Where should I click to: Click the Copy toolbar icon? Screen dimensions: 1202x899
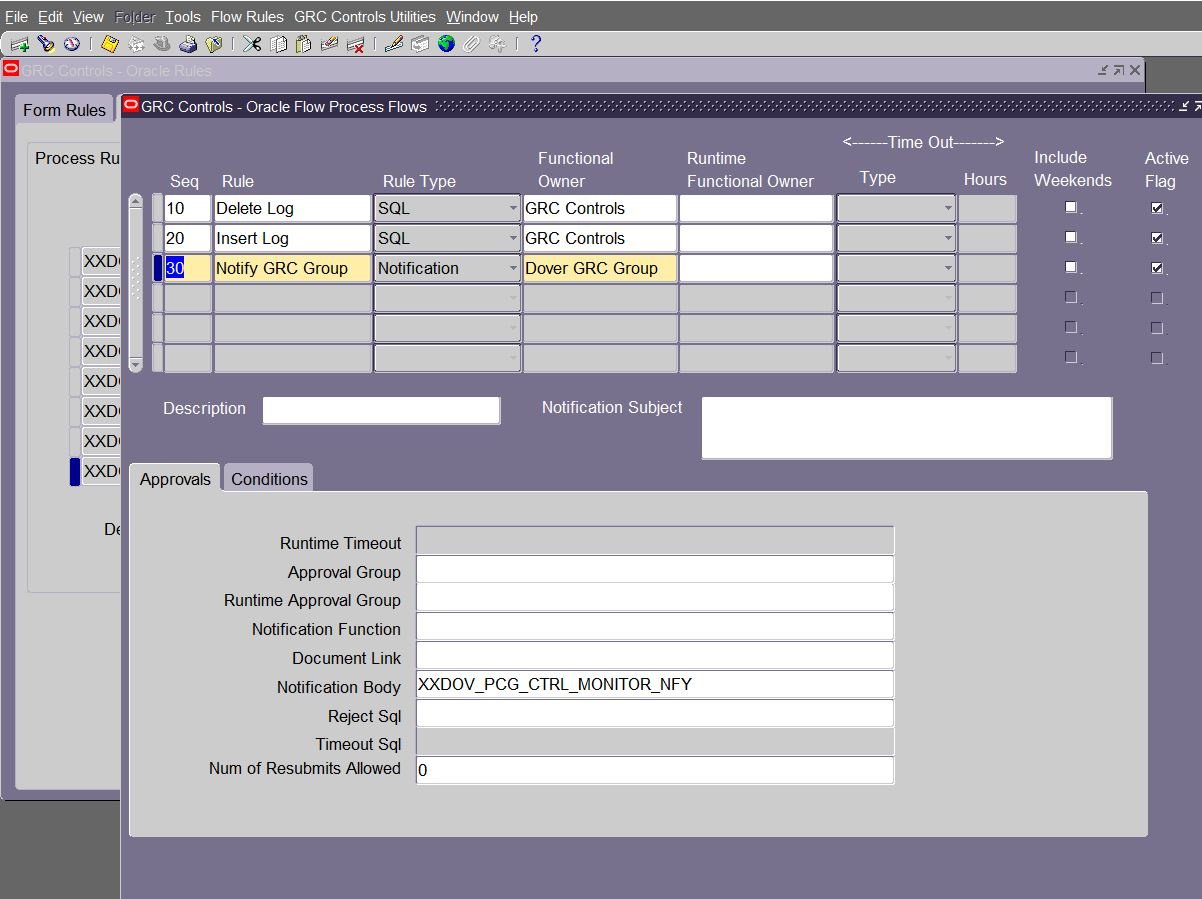279,44
